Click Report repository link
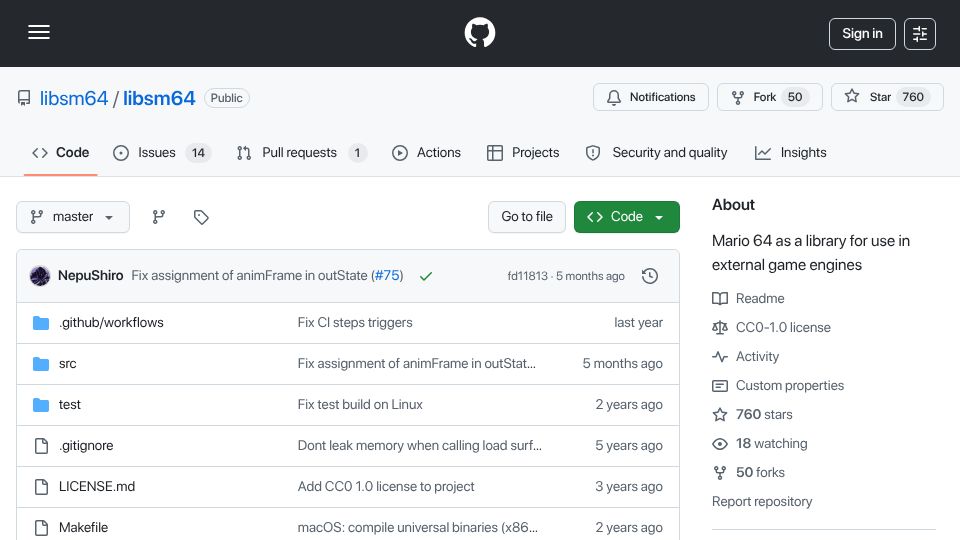The image size is (960, 540). click(x=762, y=501)
